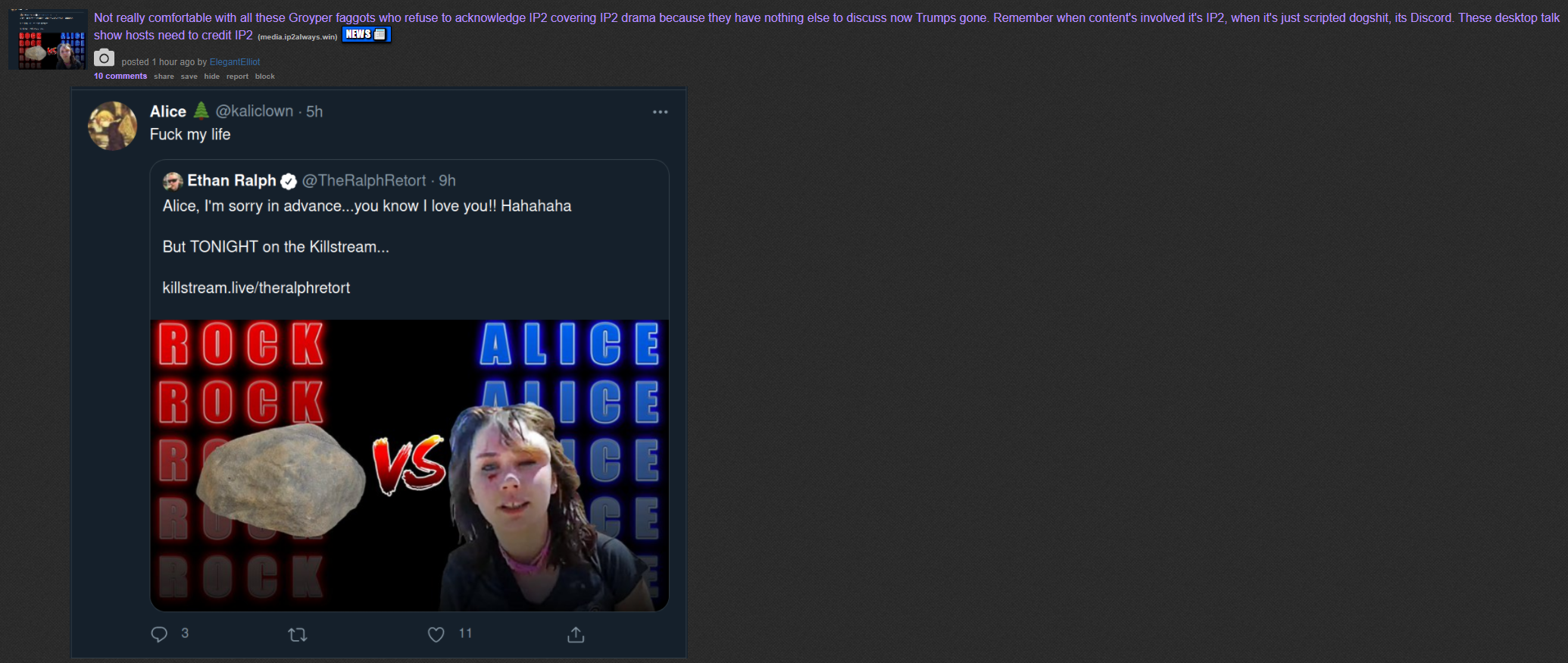Report the post via the report link
Screen dimensions: 1568x663
(237, 77)
